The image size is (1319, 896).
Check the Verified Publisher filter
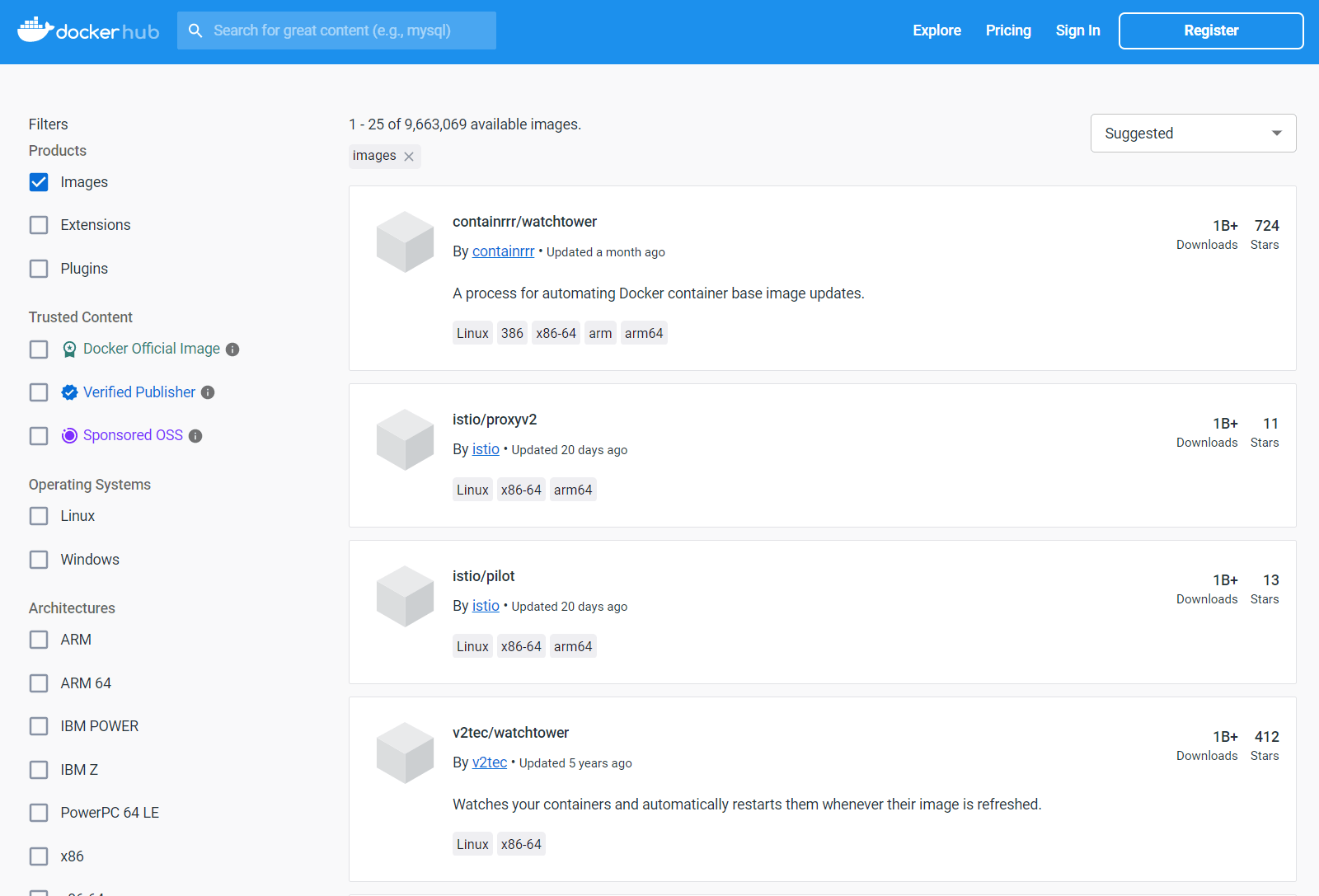click(39, 392)
